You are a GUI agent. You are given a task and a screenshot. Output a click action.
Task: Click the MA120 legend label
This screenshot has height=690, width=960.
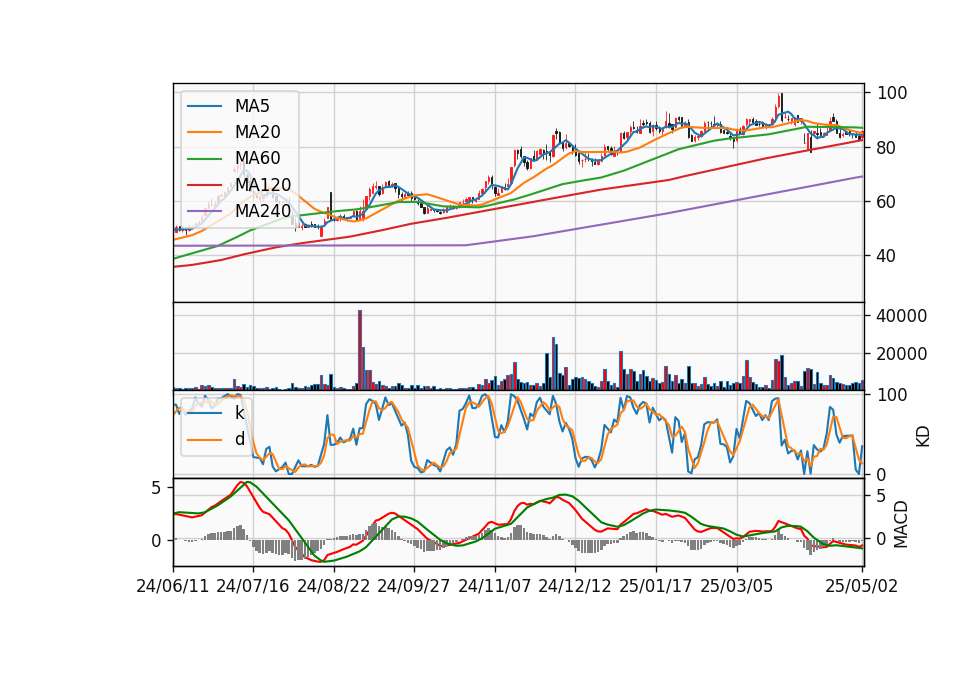[x=263, y=185]
